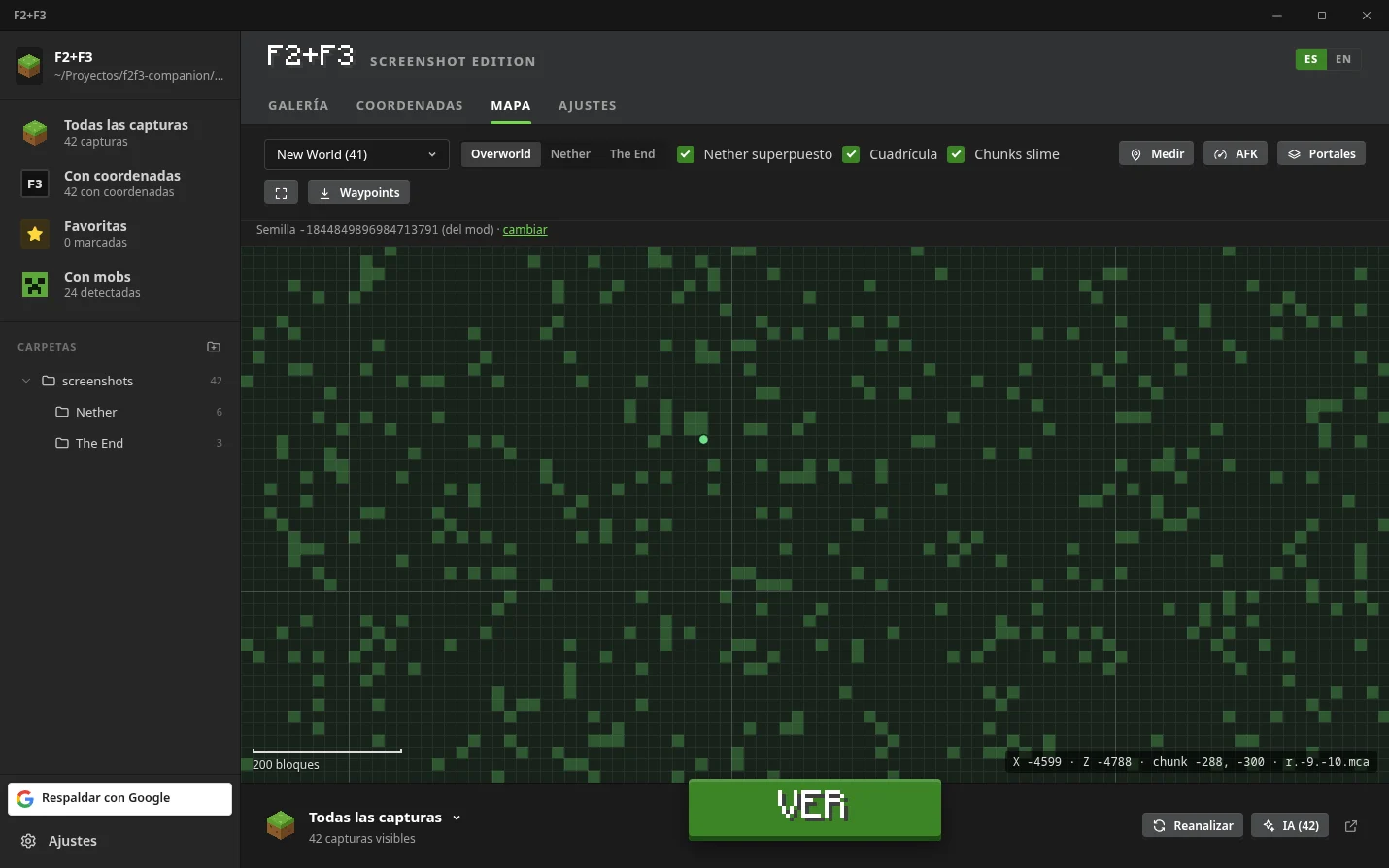Select The End dimension button
The image size is (1389, 868).
[632, 154]
